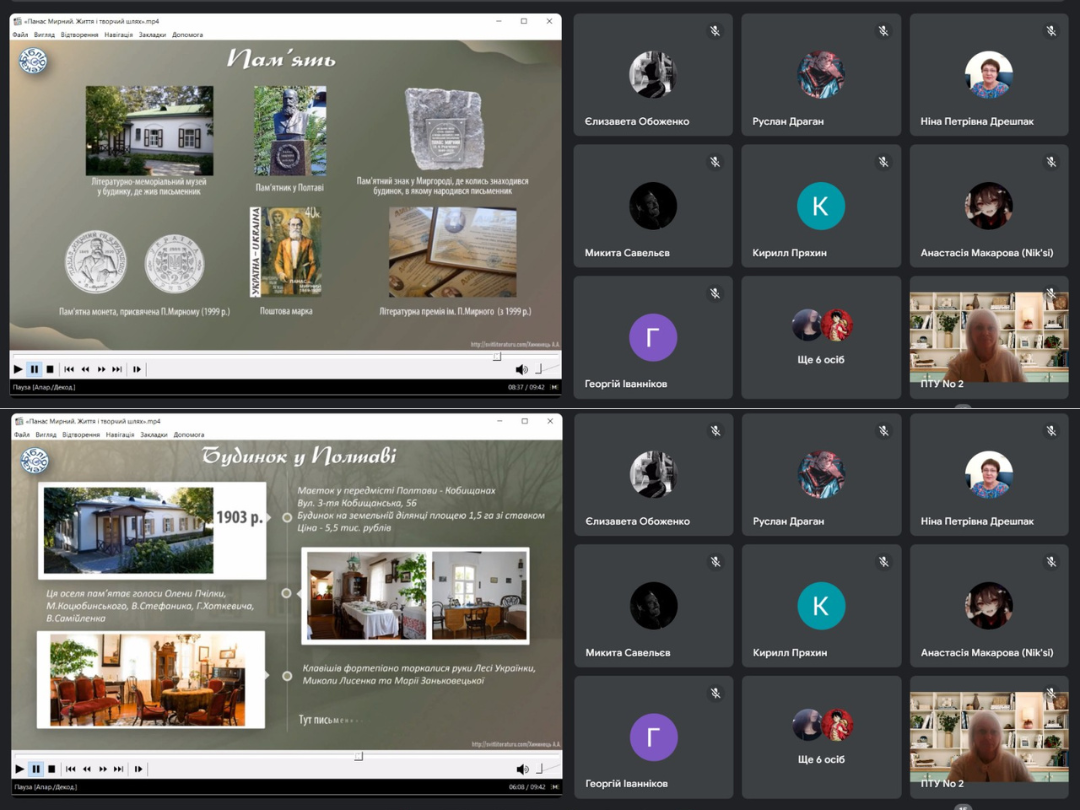Click the rewind button in the 08:37 player
1080x810 pixels.
[x=85, y=369]
